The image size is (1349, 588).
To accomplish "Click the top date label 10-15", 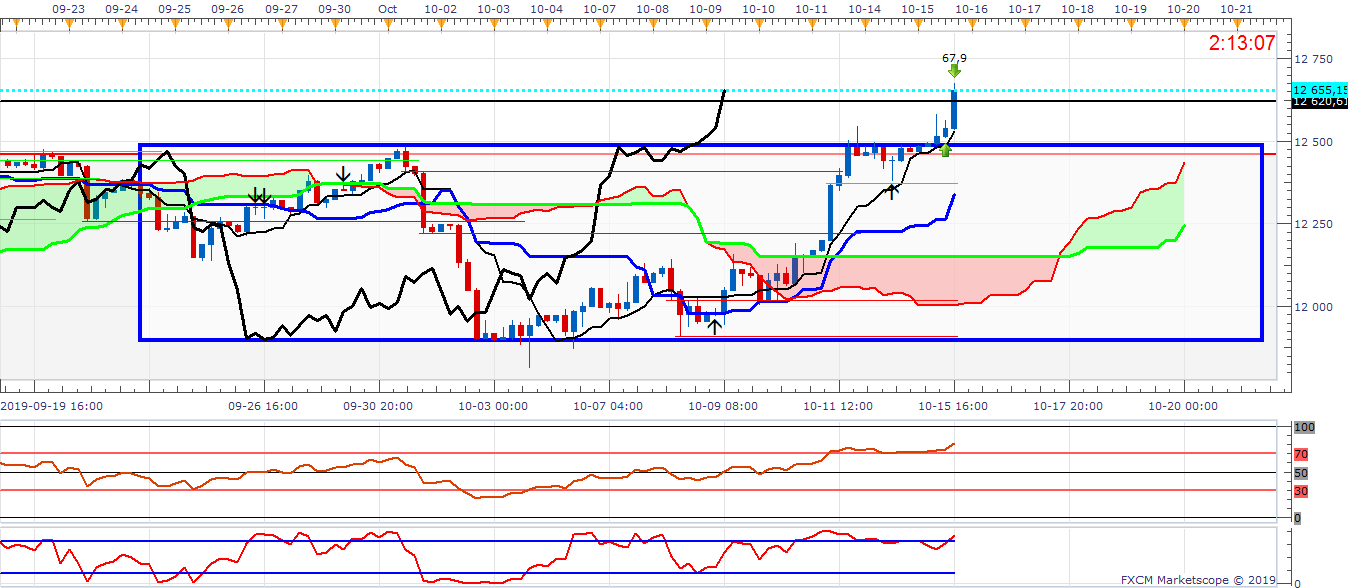I will pos(917,7).
